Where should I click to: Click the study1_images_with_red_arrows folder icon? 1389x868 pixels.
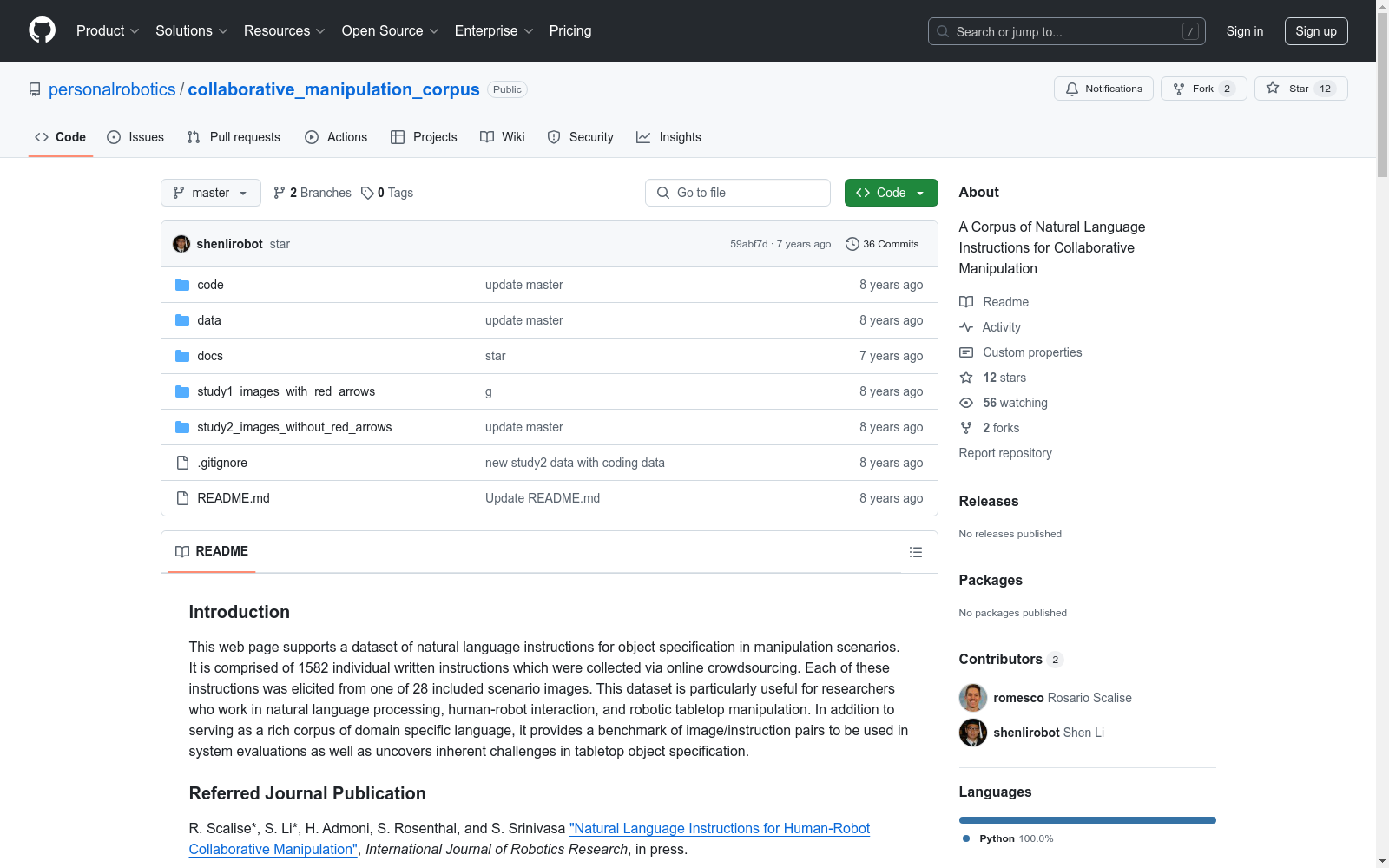[182, 391]
